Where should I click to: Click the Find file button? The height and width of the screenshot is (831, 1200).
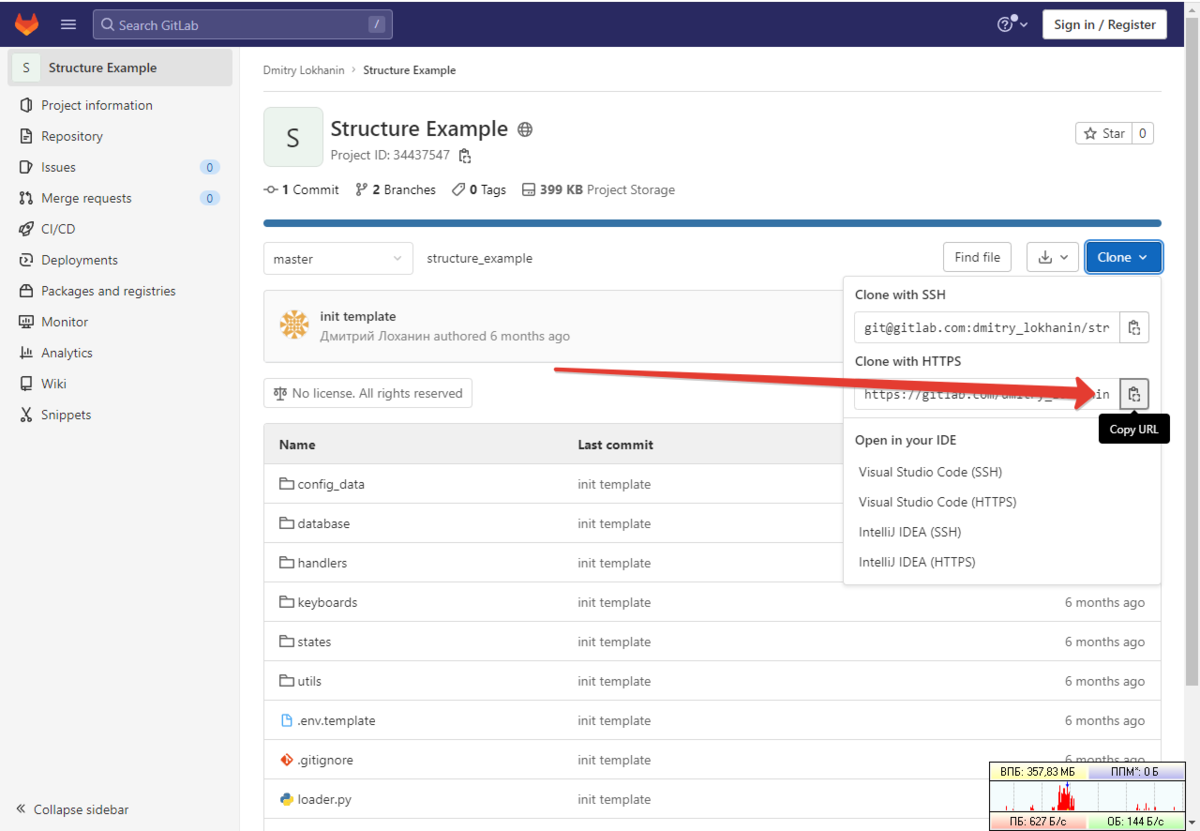click(977, 257)
